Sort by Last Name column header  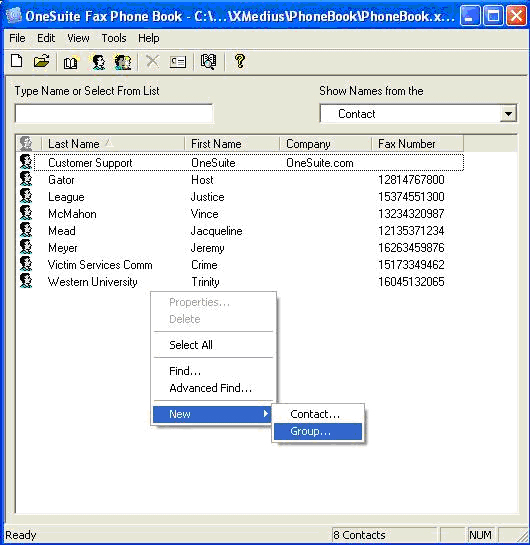(x=113, y=143)
